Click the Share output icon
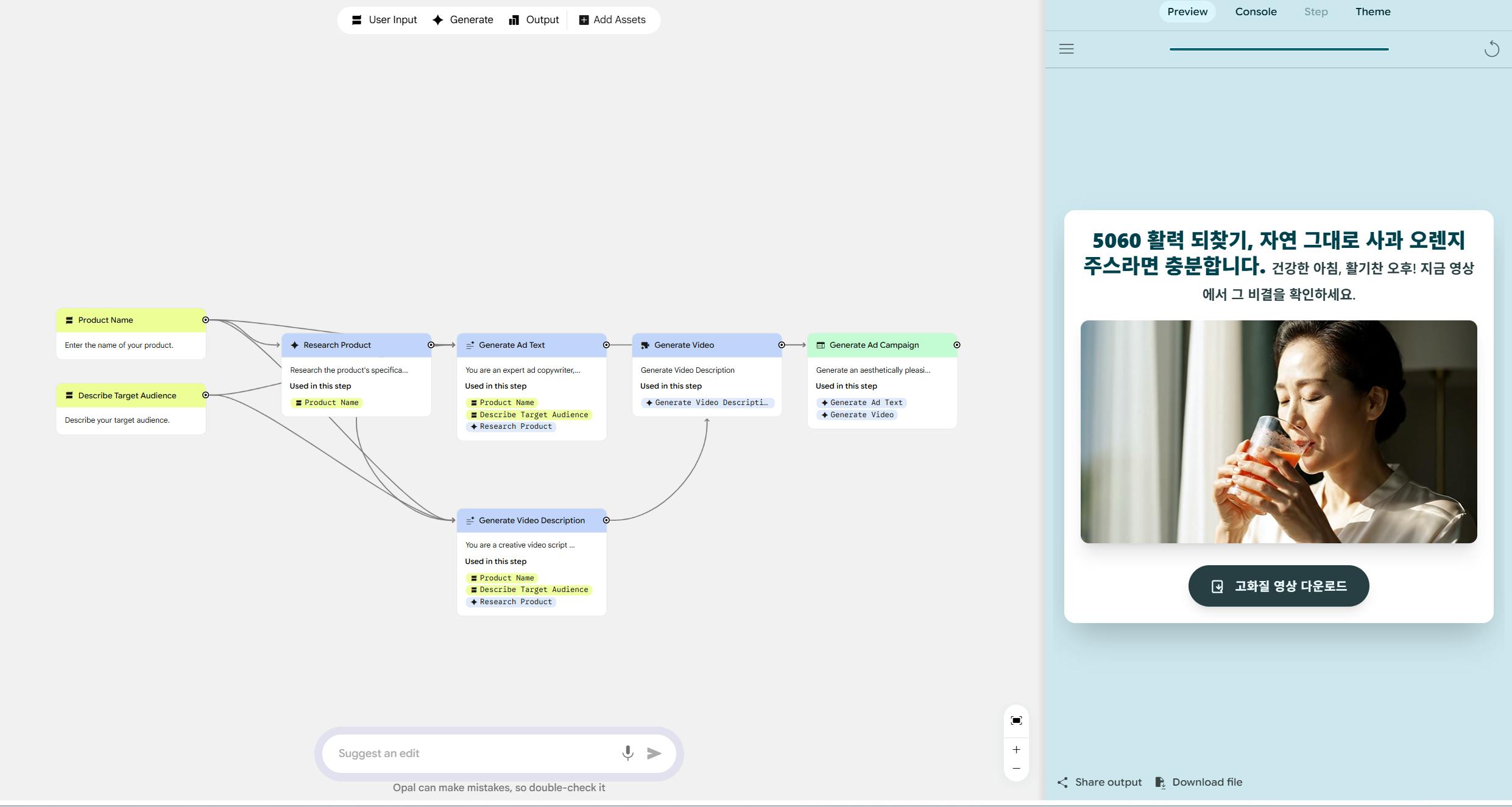 (1062, 783)
